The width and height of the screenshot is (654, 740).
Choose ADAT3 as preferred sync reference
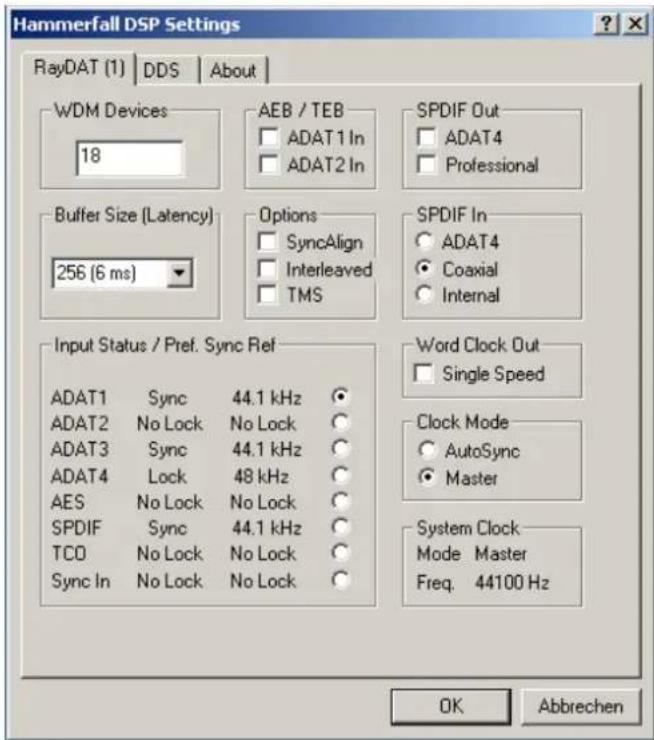point(340,448)
